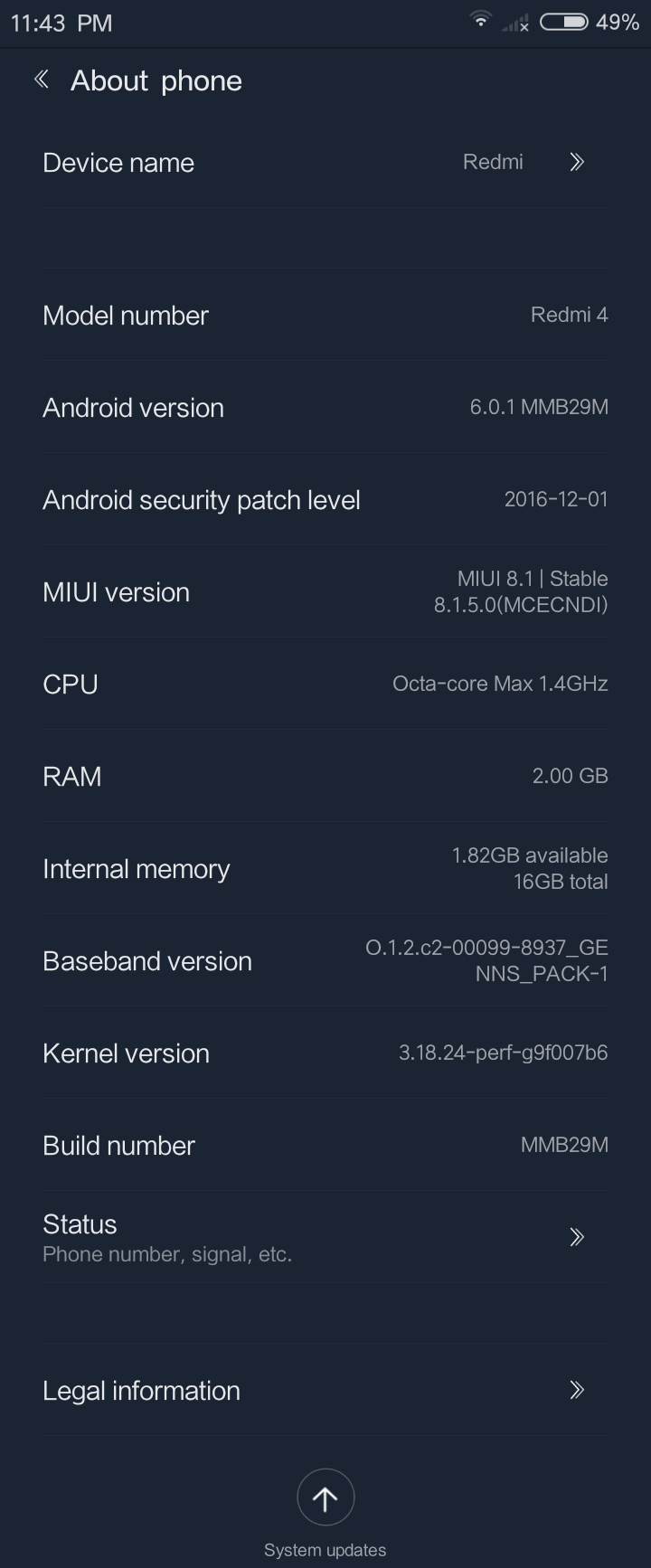Tap the MIUI version row
This screenshot has width=651, height=1568.
tap(325, 592)
